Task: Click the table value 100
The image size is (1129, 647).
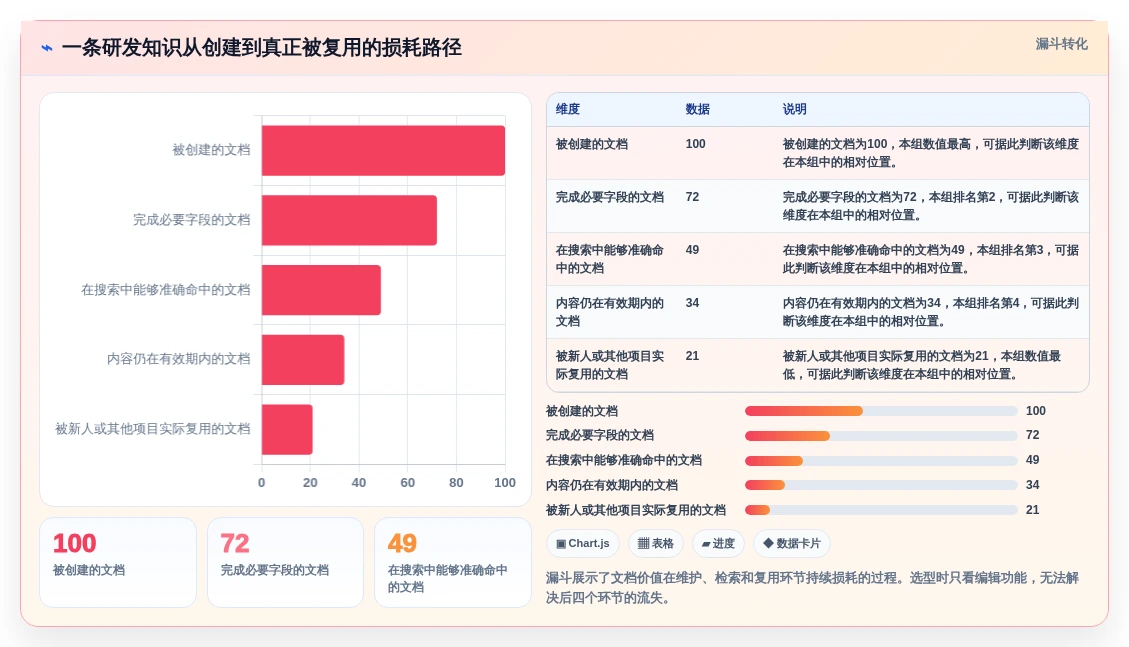Action: (696, 144)
